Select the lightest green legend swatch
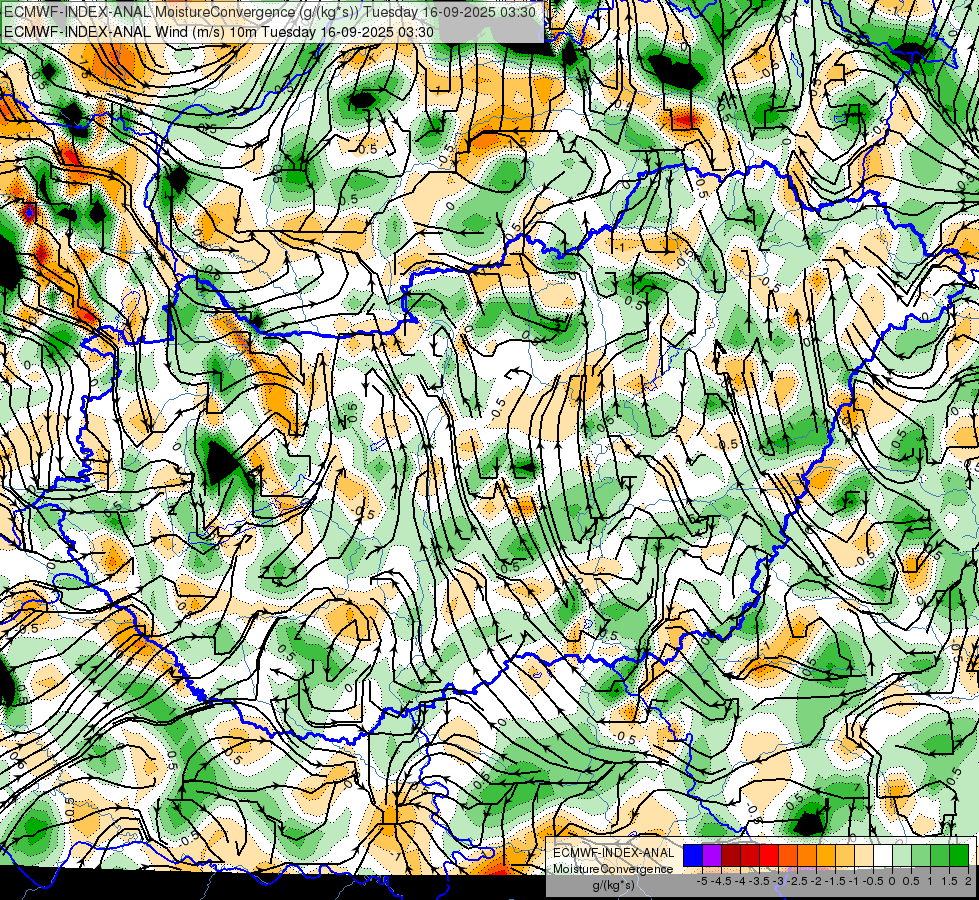This screenshot has width=979, height=900. 902,855
